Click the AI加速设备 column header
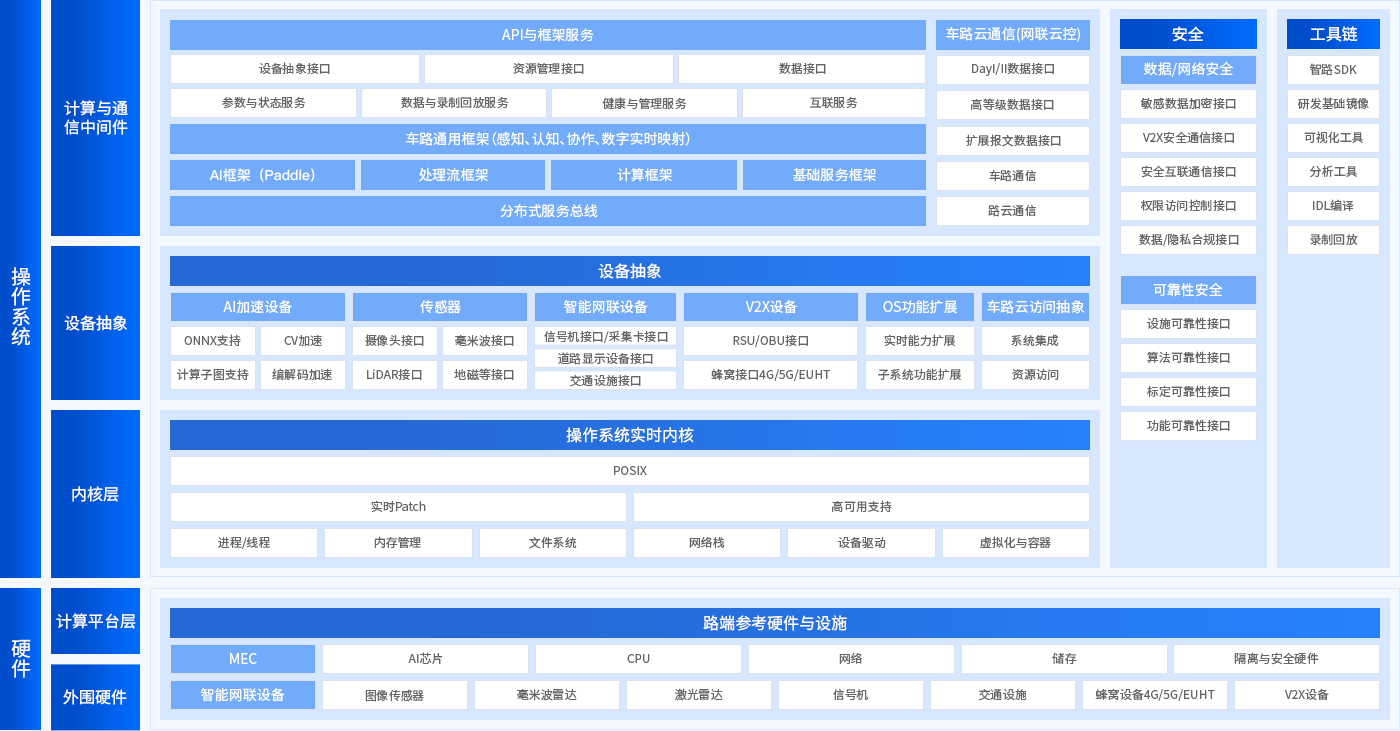This screenshot has width=1400, height=731. click(258, 307)
